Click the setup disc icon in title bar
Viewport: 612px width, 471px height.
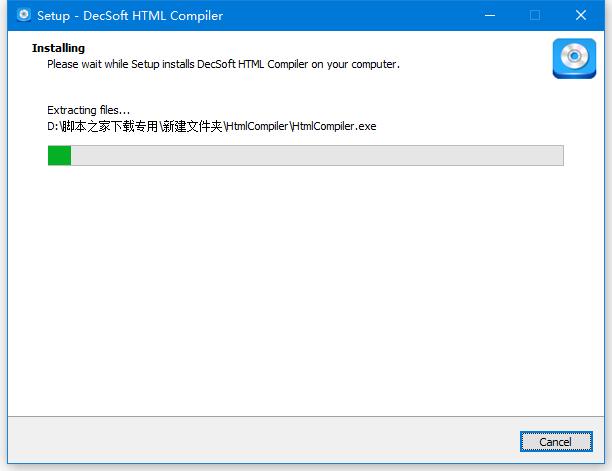pyautogui.click(x=24, y=15)
